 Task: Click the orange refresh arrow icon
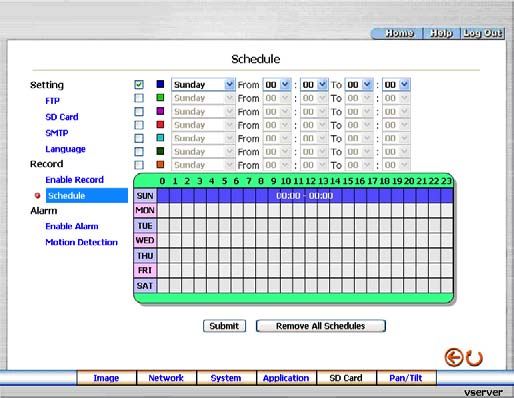[x=474, y=358]
